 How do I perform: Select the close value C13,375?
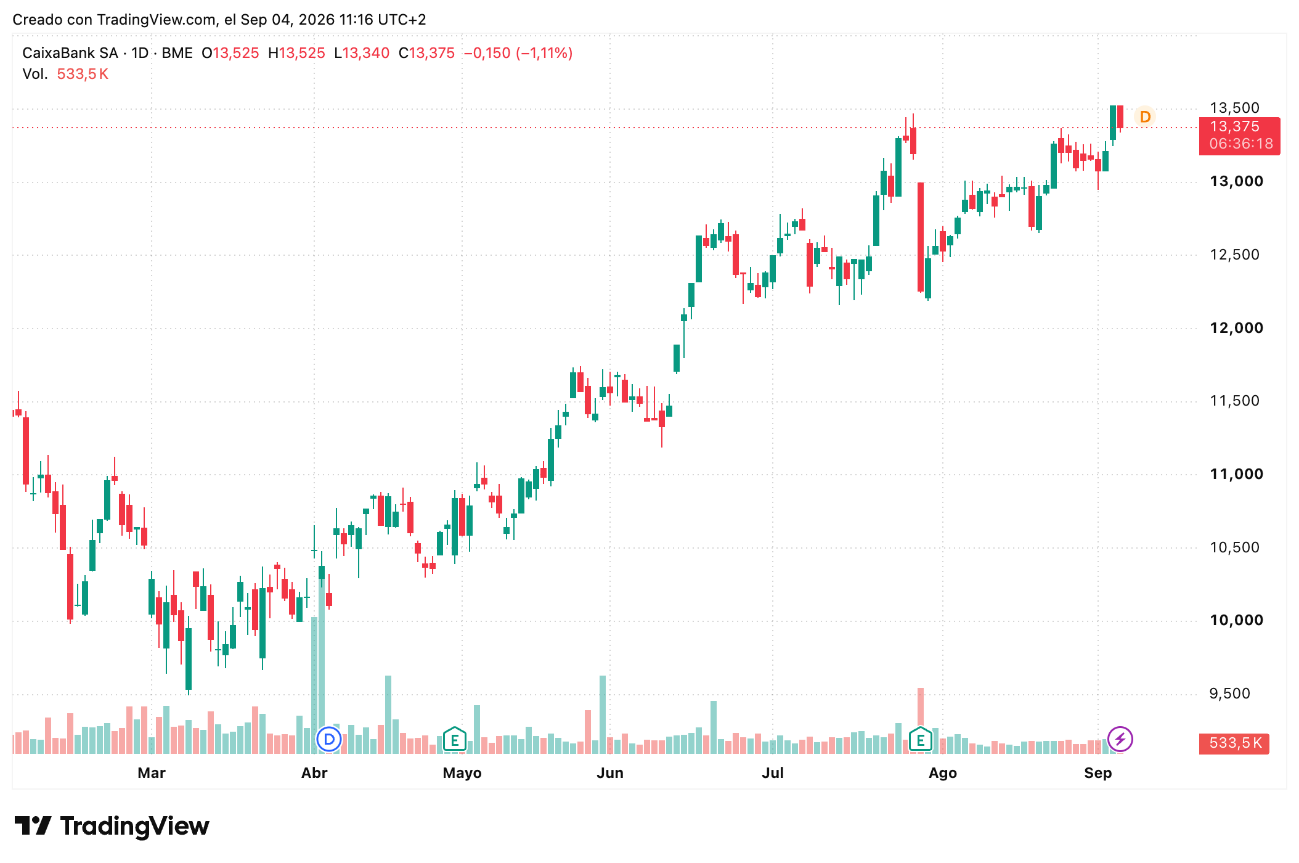pos(427,53)
